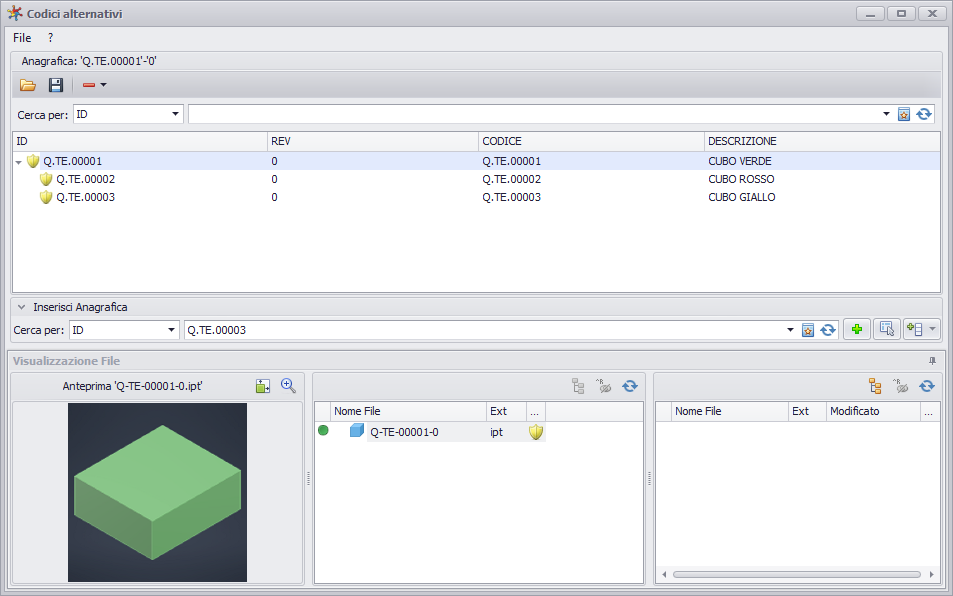Viewport: 953px width, 596px height.
Task: Save with the floppy disk icon
Action: pos(56,85)
